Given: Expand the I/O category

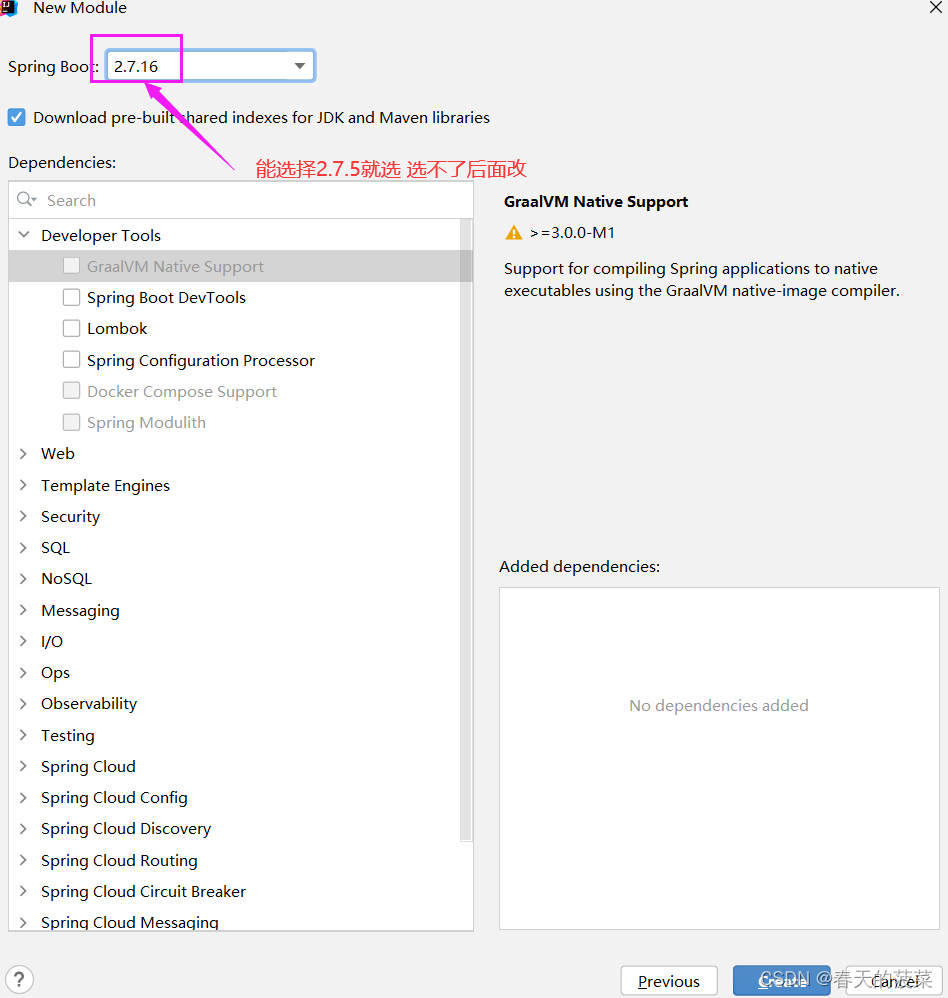Looking at the screenshot, I should click(x=24, y=641).
